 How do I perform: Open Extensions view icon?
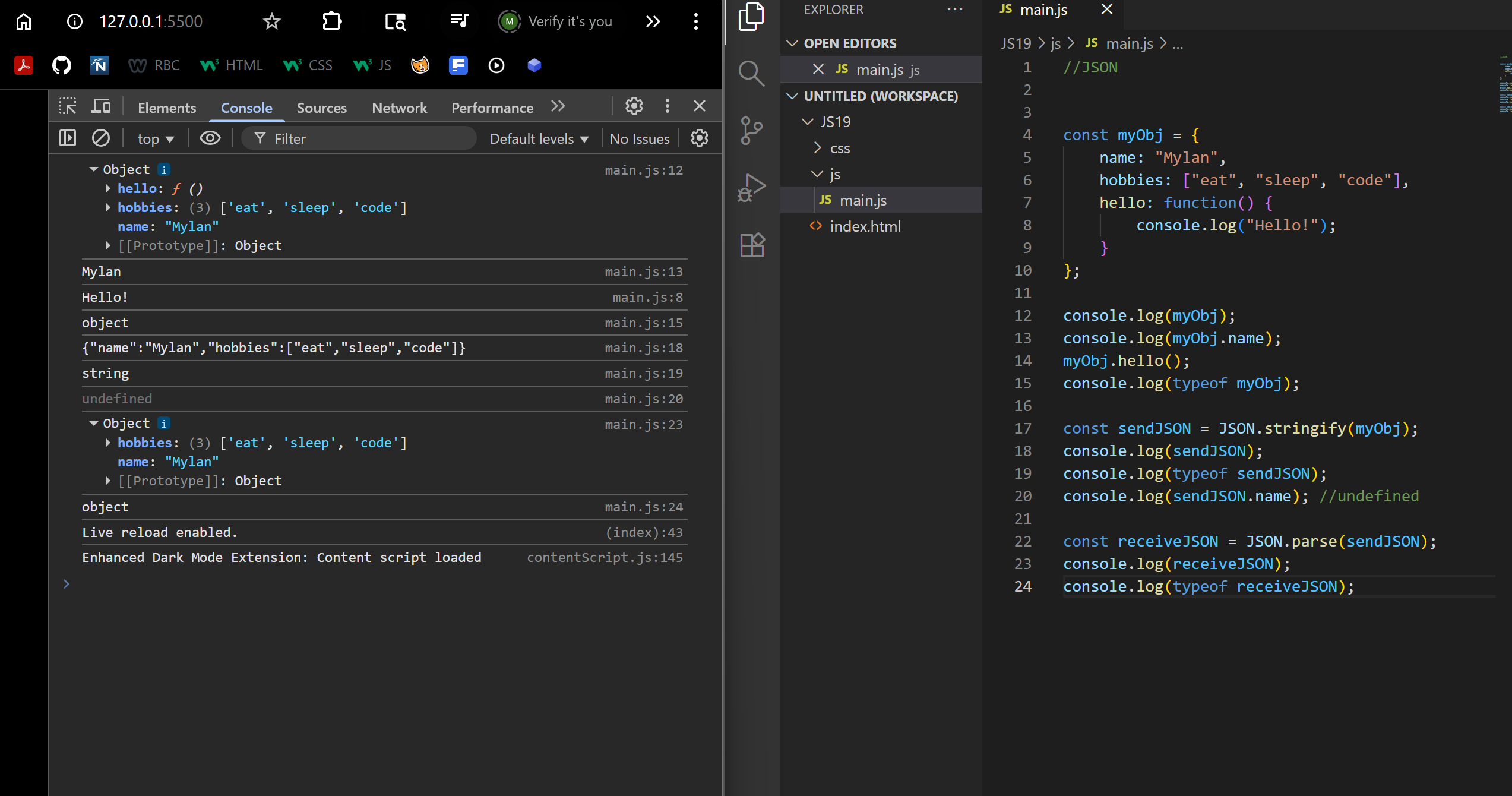click(751, 245)
